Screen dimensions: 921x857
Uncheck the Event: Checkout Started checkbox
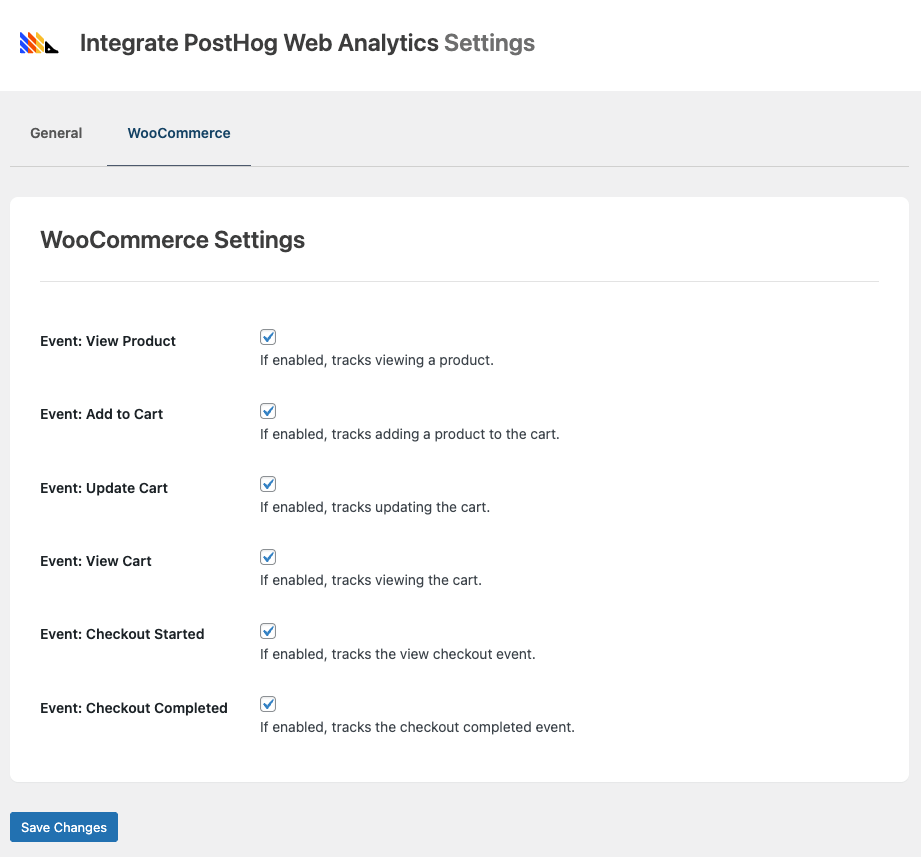pyautogui.click(x=268, y=631)
